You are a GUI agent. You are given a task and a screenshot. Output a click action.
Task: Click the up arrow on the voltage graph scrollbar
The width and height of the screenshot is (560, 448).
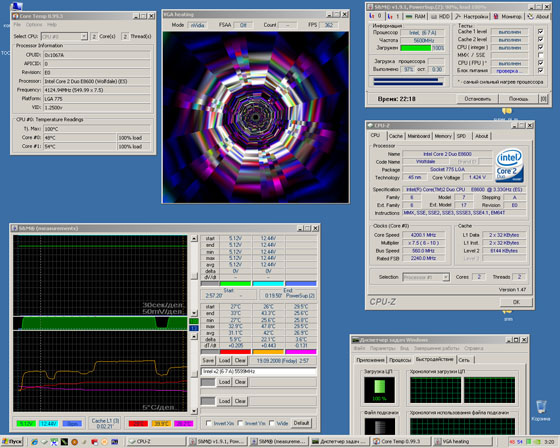pyautogui.click(x=194, y=238)
